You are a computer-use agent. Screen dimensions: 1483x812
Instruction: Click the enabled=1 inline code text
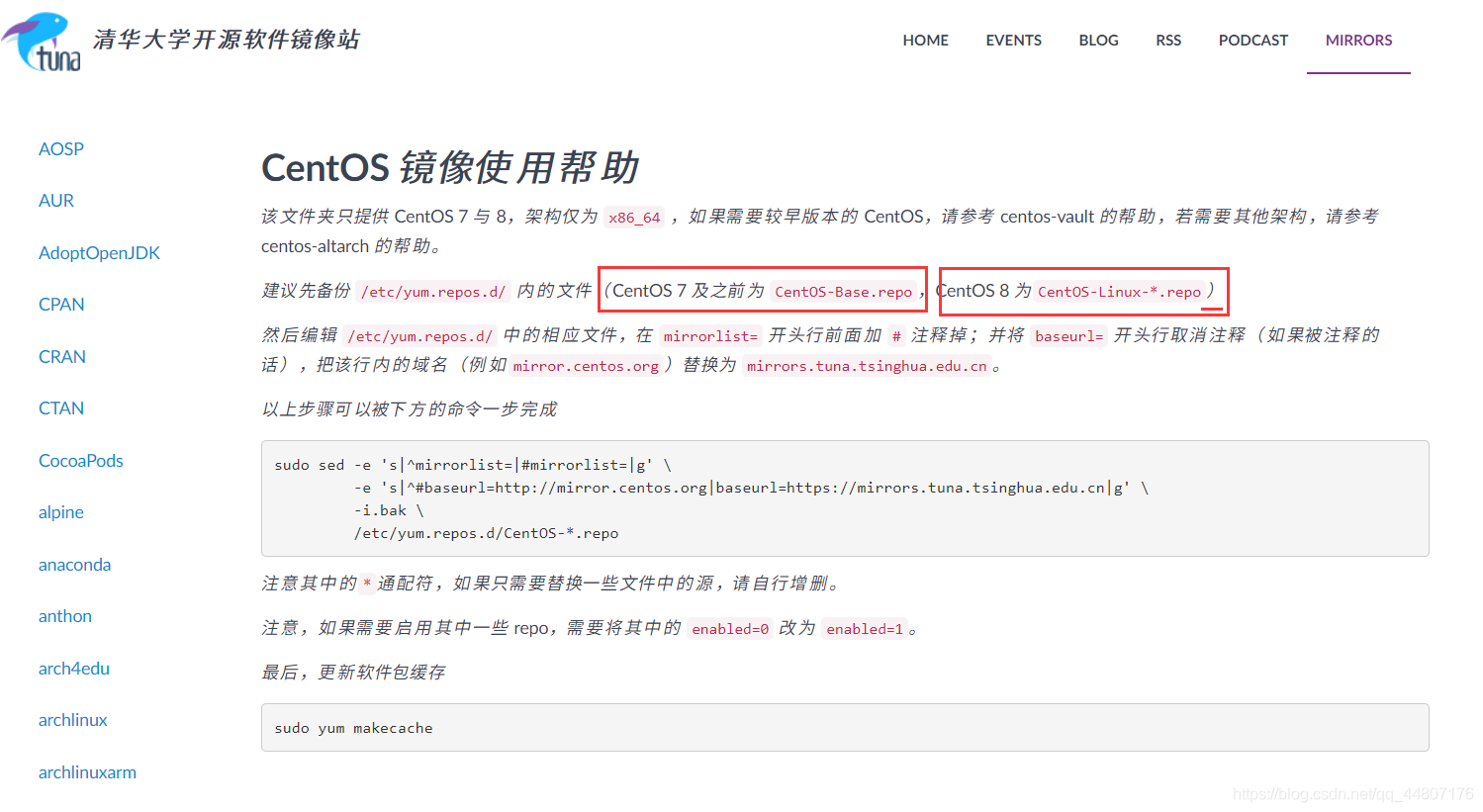pyautogui.click(x=865, y=629)
